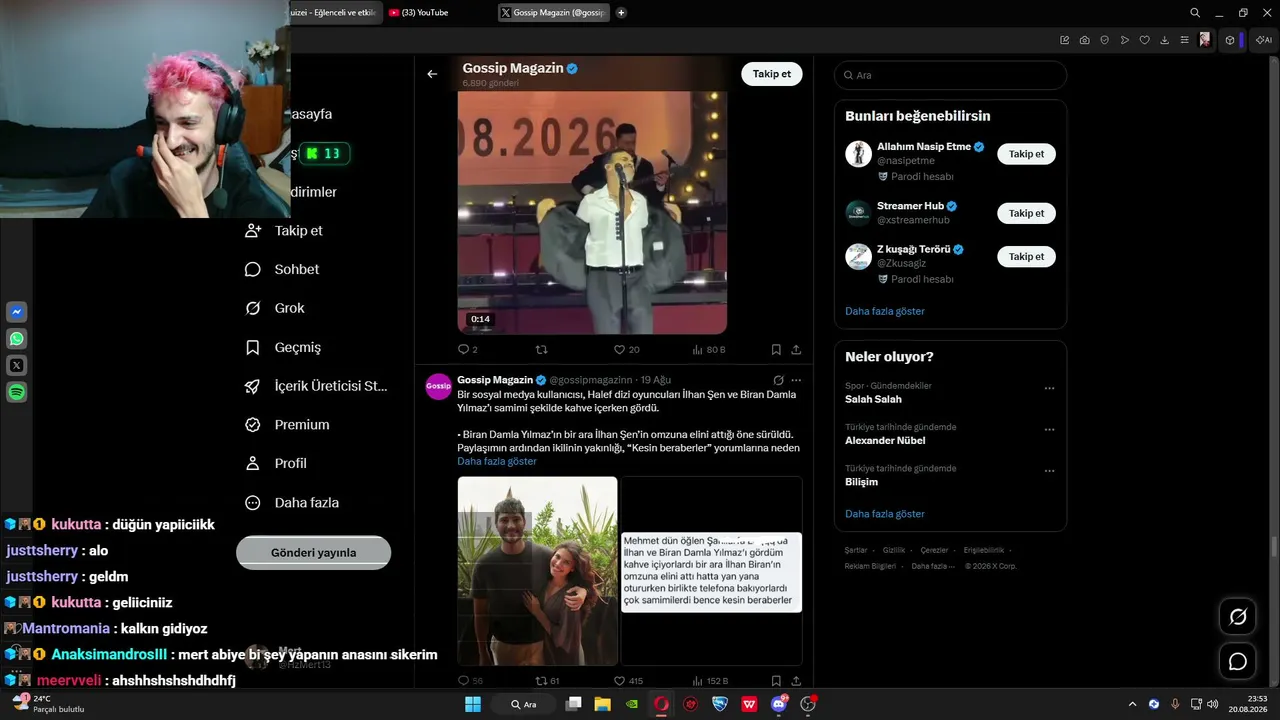This screenshot has width=1280, height=720.
Task: Show more suggestions under Bunları beğenebilirsin
Action: pos(885,311)
